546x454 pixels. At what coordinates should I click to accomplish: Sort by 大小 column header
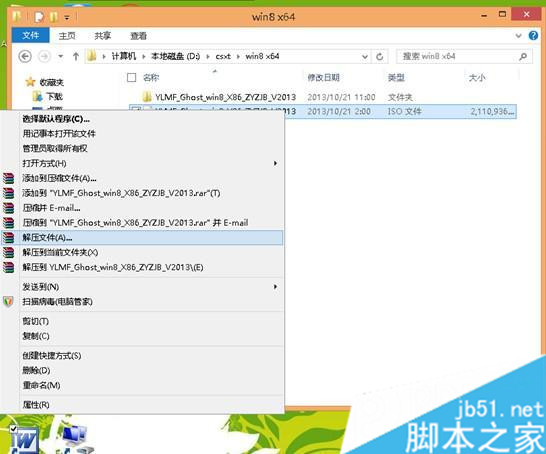tap(477, 77)
